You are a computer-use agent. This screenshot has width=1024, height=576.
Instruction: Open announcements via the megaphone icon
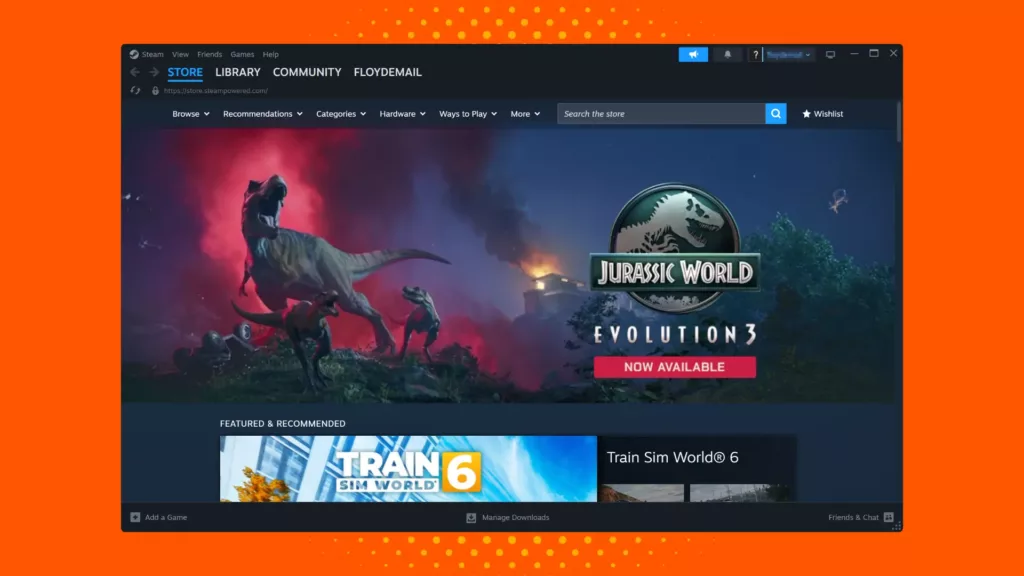693,54
